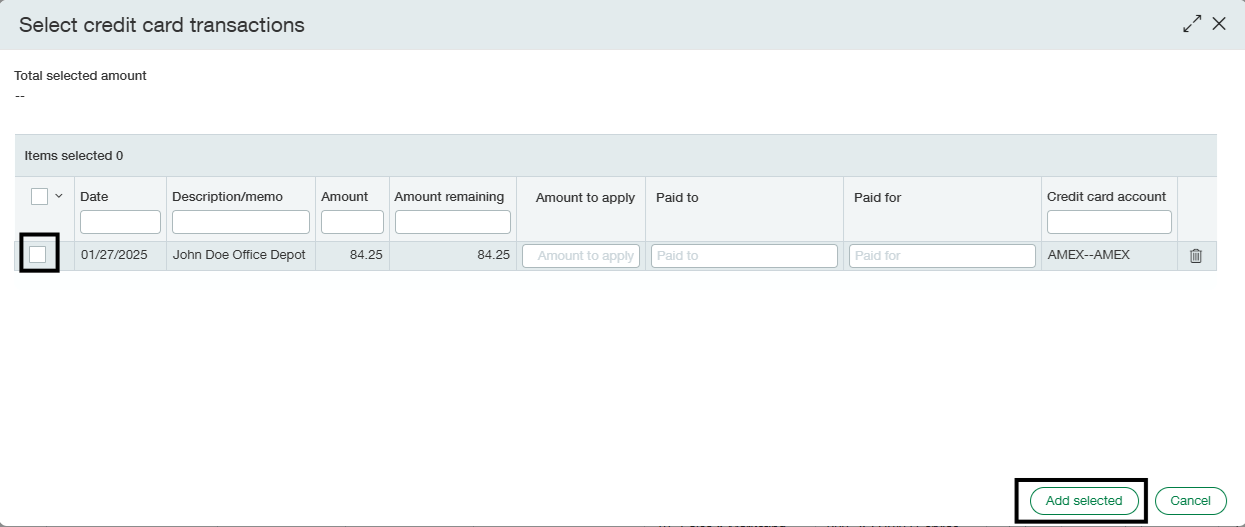Delete the John Doe Office Depot transaction row

(1195, 256)
